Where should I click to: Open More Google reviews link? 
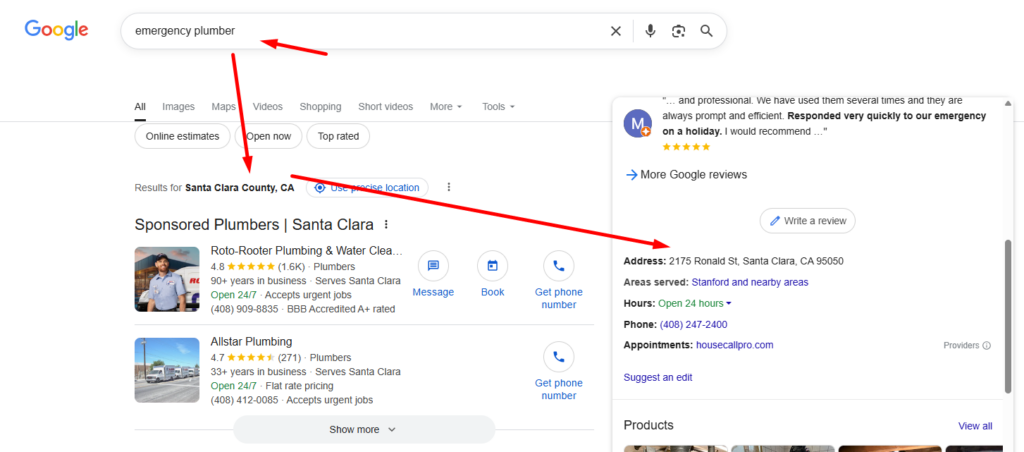692,175
